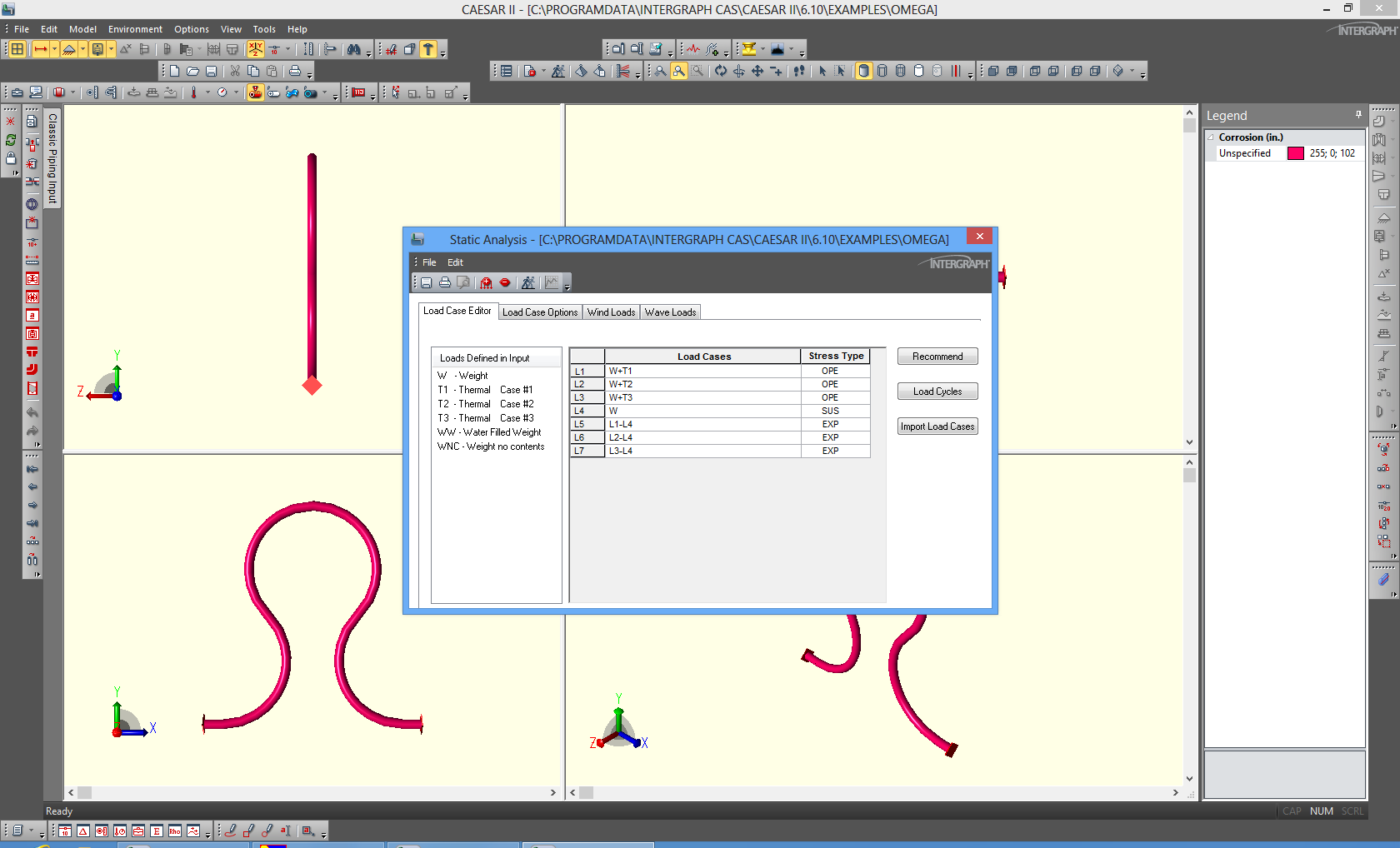Open dropdown arrow next to yellow spool icon
1400x848 pixels.
[763, 49]
